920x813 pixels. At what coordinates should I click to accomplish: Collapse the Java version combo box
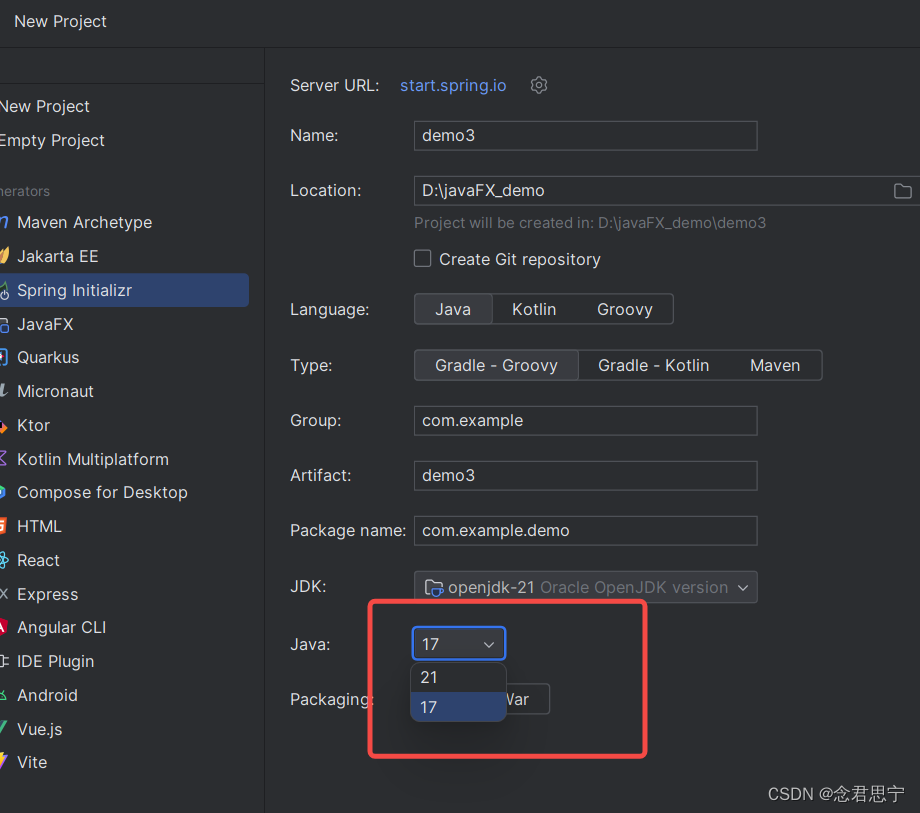459,643
